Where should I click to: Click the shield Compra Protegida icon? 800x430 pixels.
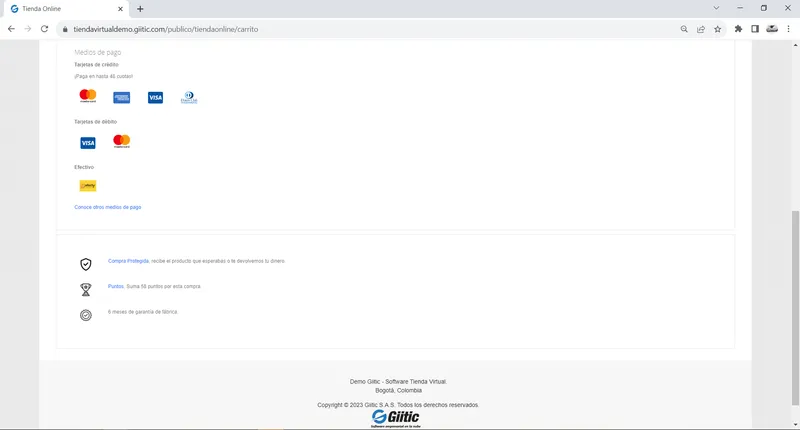86,264
